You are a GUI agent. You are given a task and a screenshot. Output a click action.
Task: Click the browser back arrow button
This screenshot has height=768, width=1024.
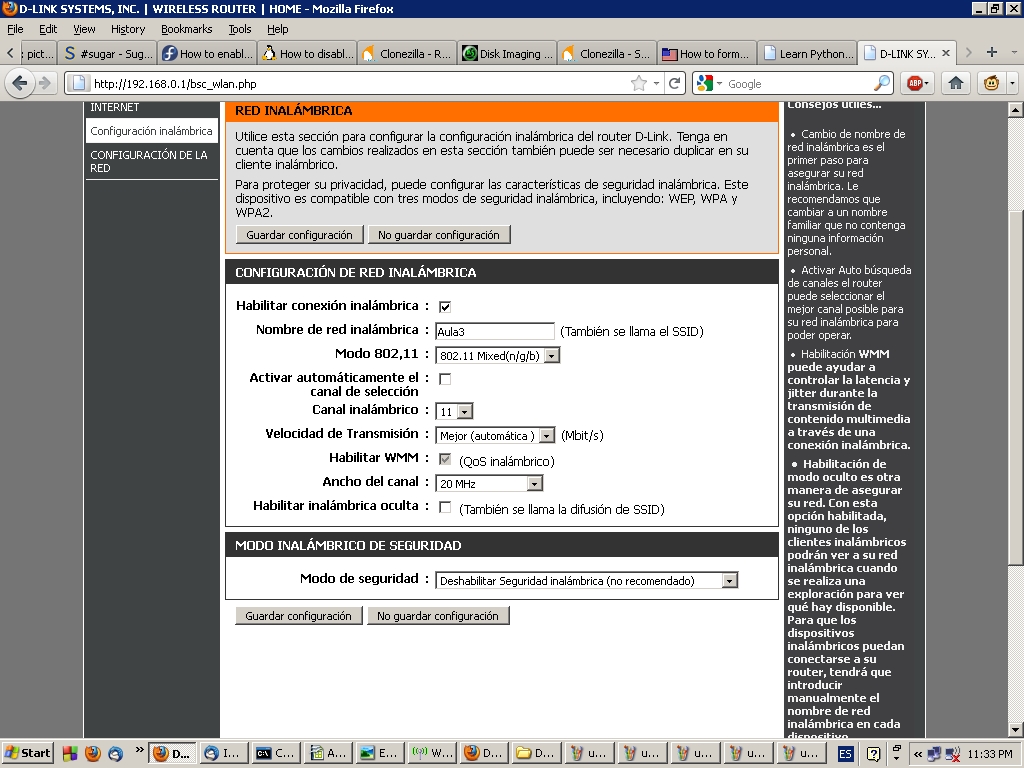19,84
